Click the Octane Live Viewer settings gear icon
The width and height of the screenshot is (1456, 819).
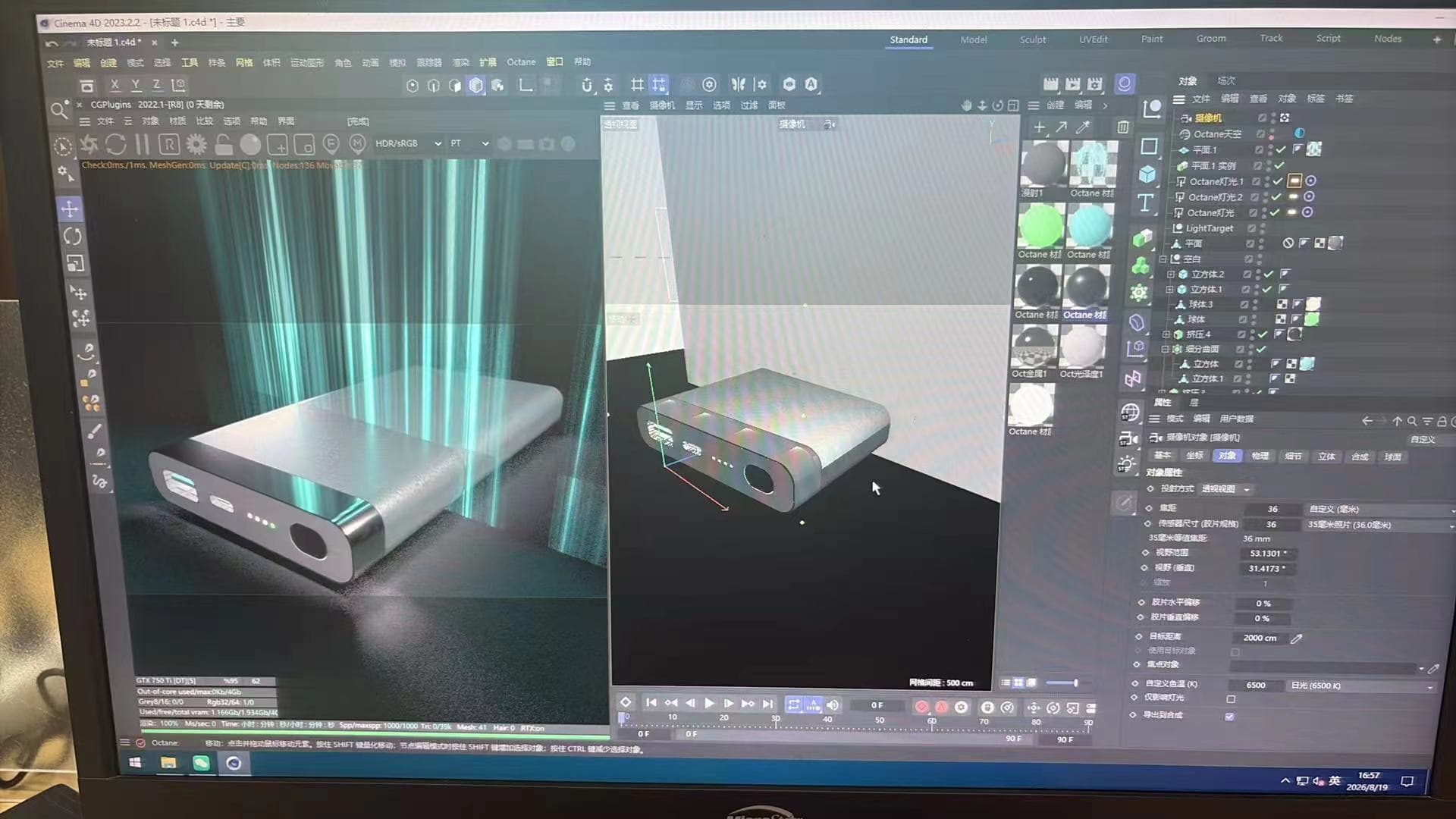coord(196,144)
